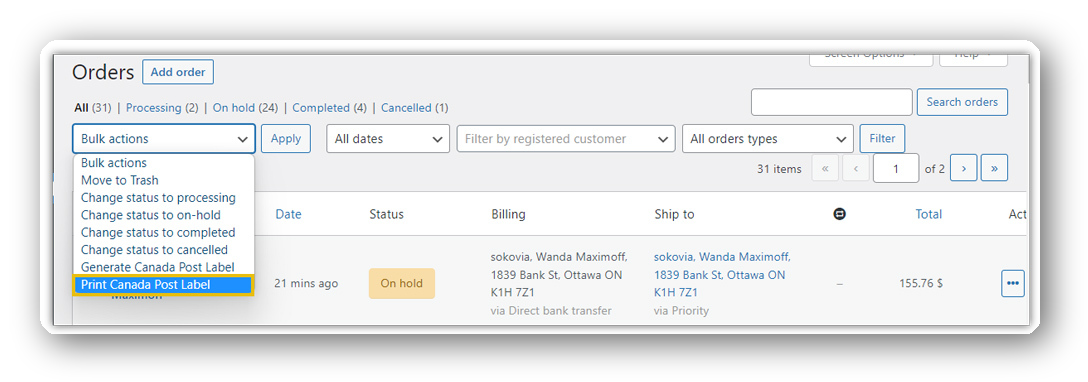Click the Status column header
Image resolution: width=1088 pixels, height=382 pixels.
pyautogui.click(x=386, y=214)
